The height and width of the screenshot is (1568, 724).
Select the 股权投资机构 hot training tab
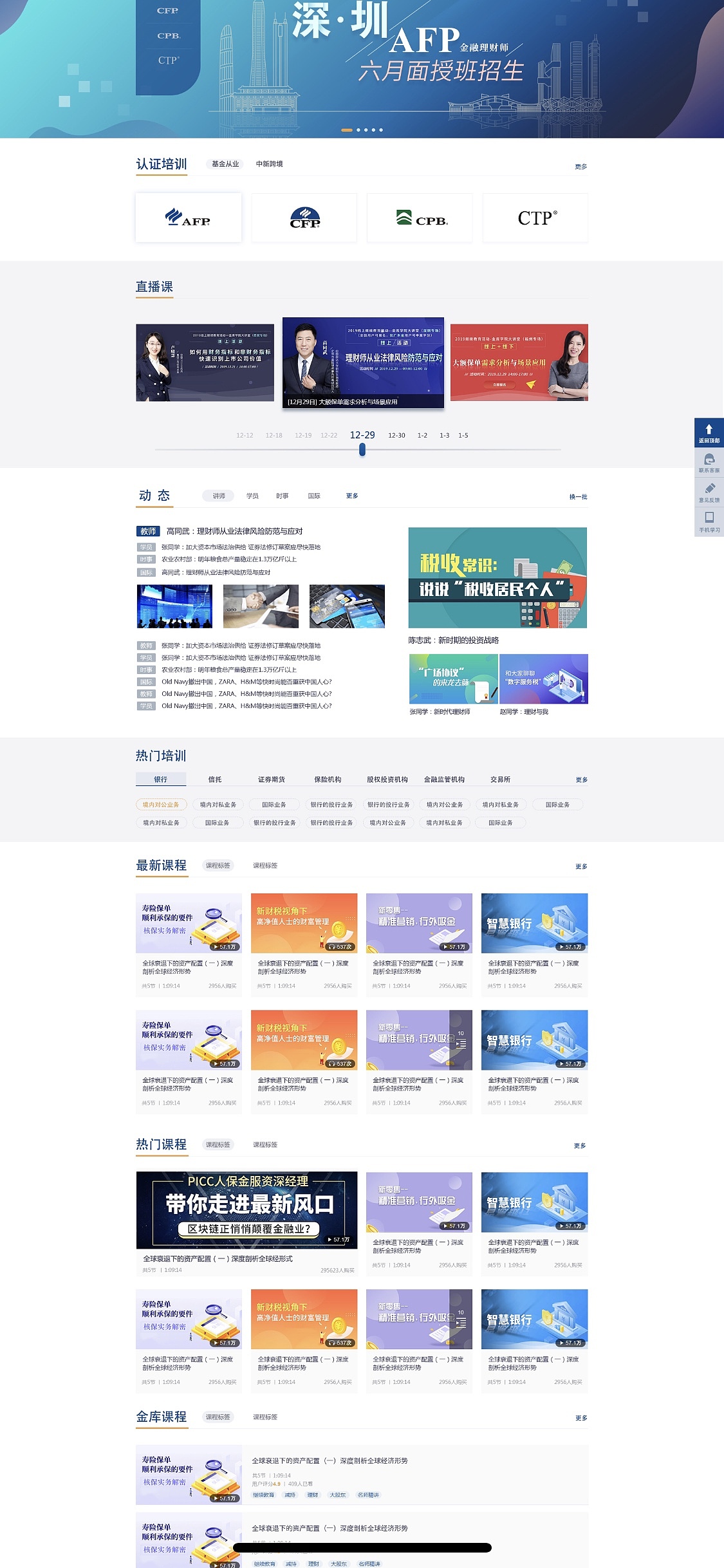pyautogui.click(x=387, y=779)
